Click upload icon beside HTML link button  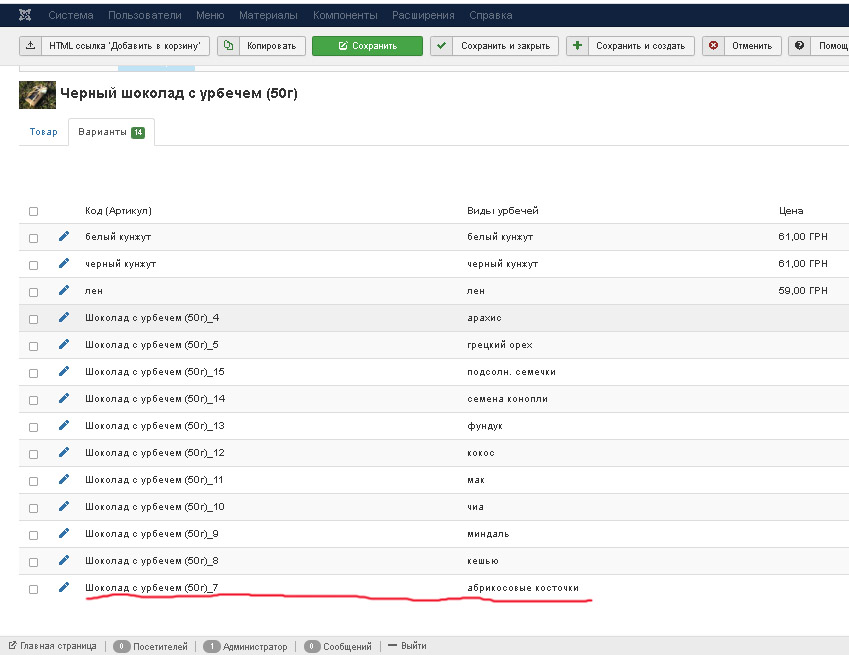pyautogui.click(x=31, y=45)
